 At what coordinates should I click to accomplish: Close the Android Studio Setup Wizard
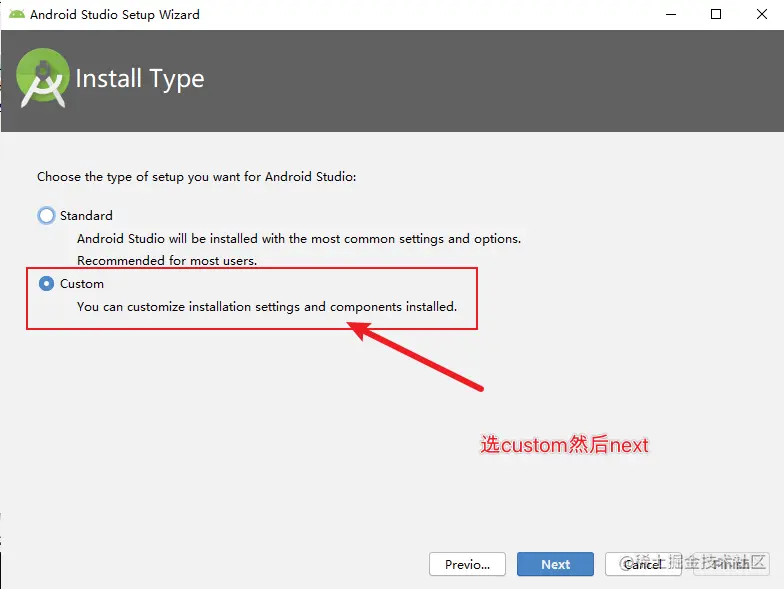tap(762, 14)
